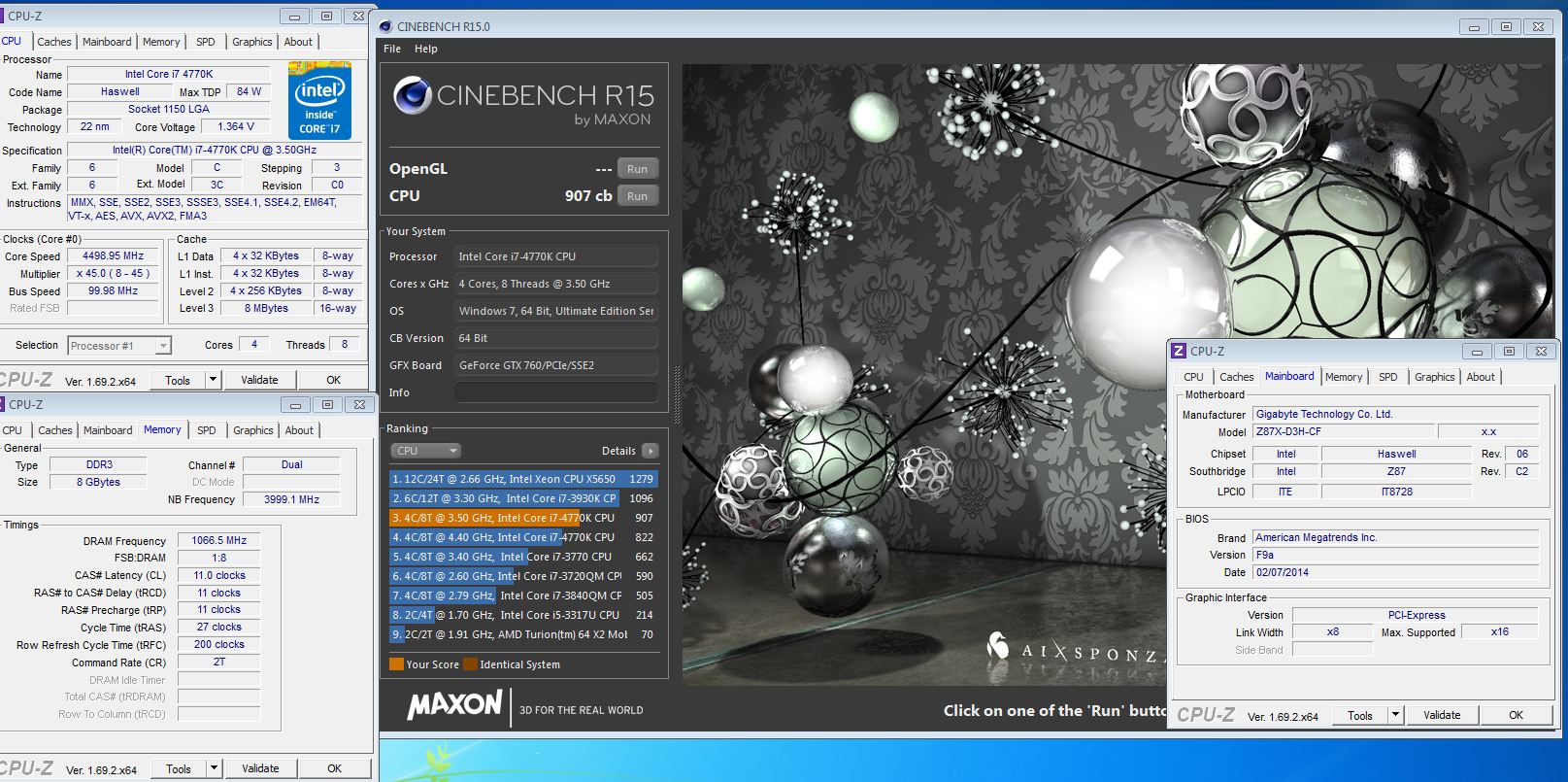This screenshot has height=782, width=1568.
Task: Click Validate in Memory CPU-Z window
Action: (x=260, y=768)
